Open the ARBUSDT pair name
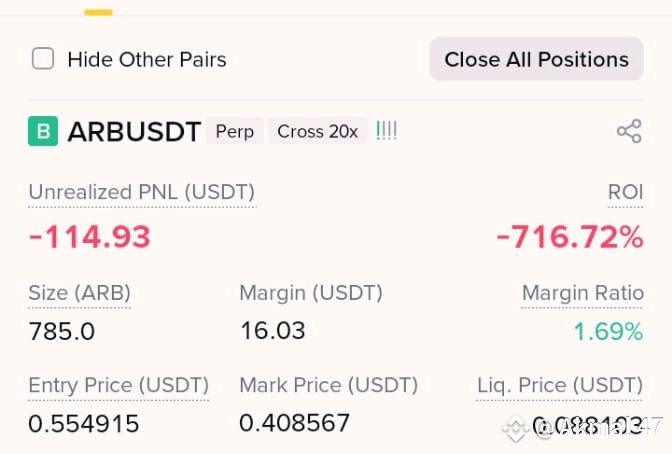 [134, 132]
